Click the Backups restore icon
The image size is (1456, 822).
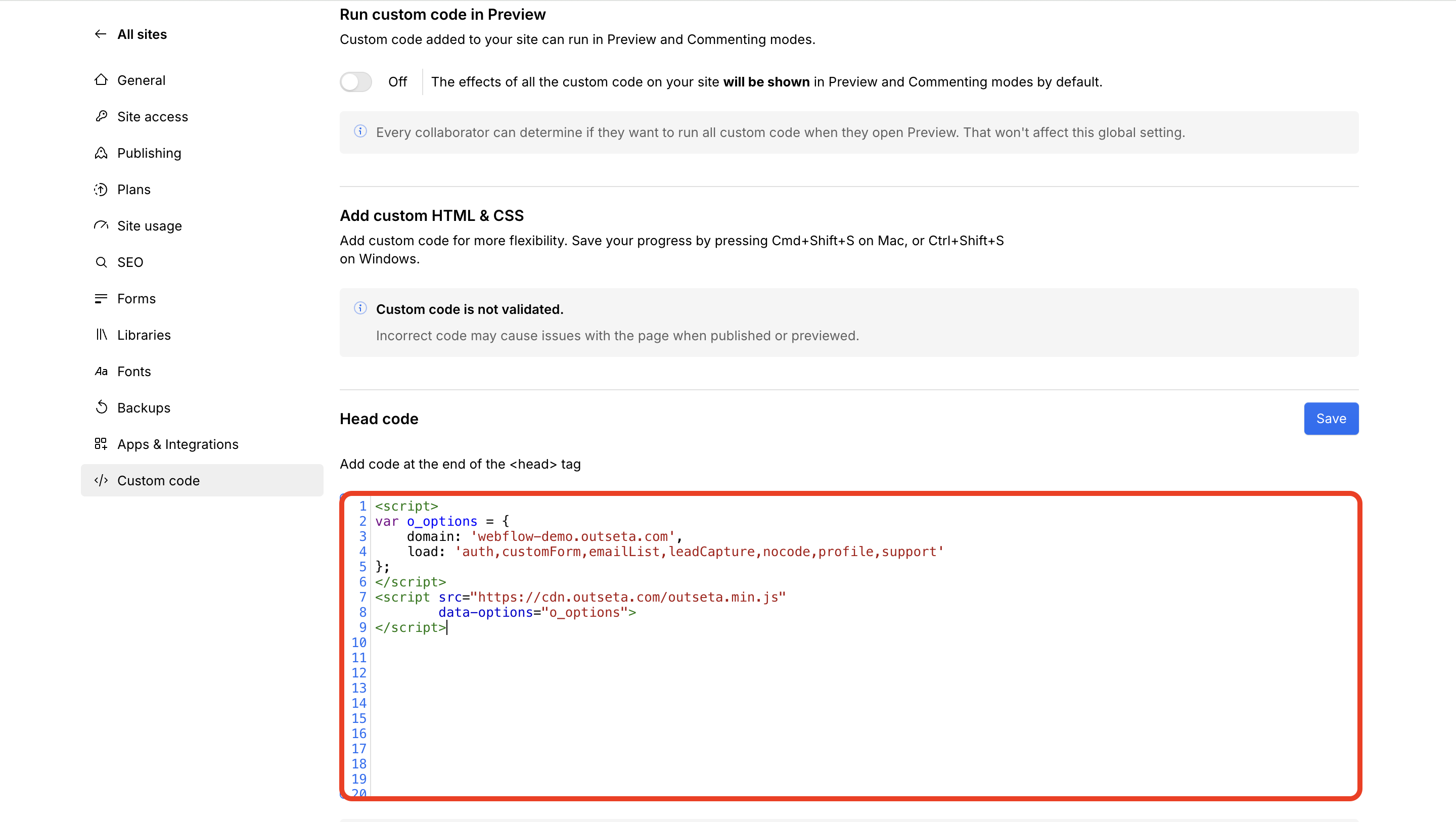tap(101, 407)
